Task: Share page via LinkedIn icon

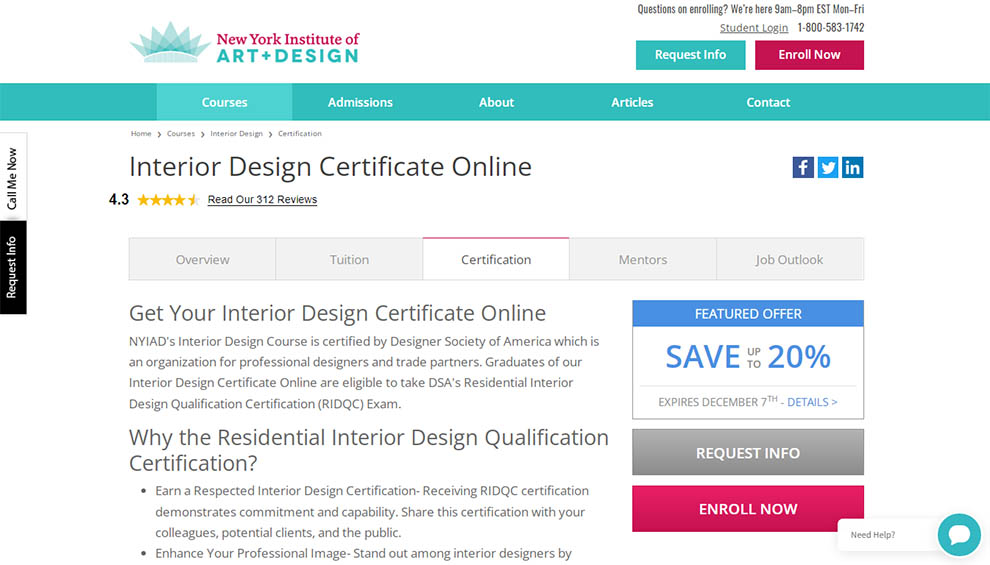Action: (852, 167)
